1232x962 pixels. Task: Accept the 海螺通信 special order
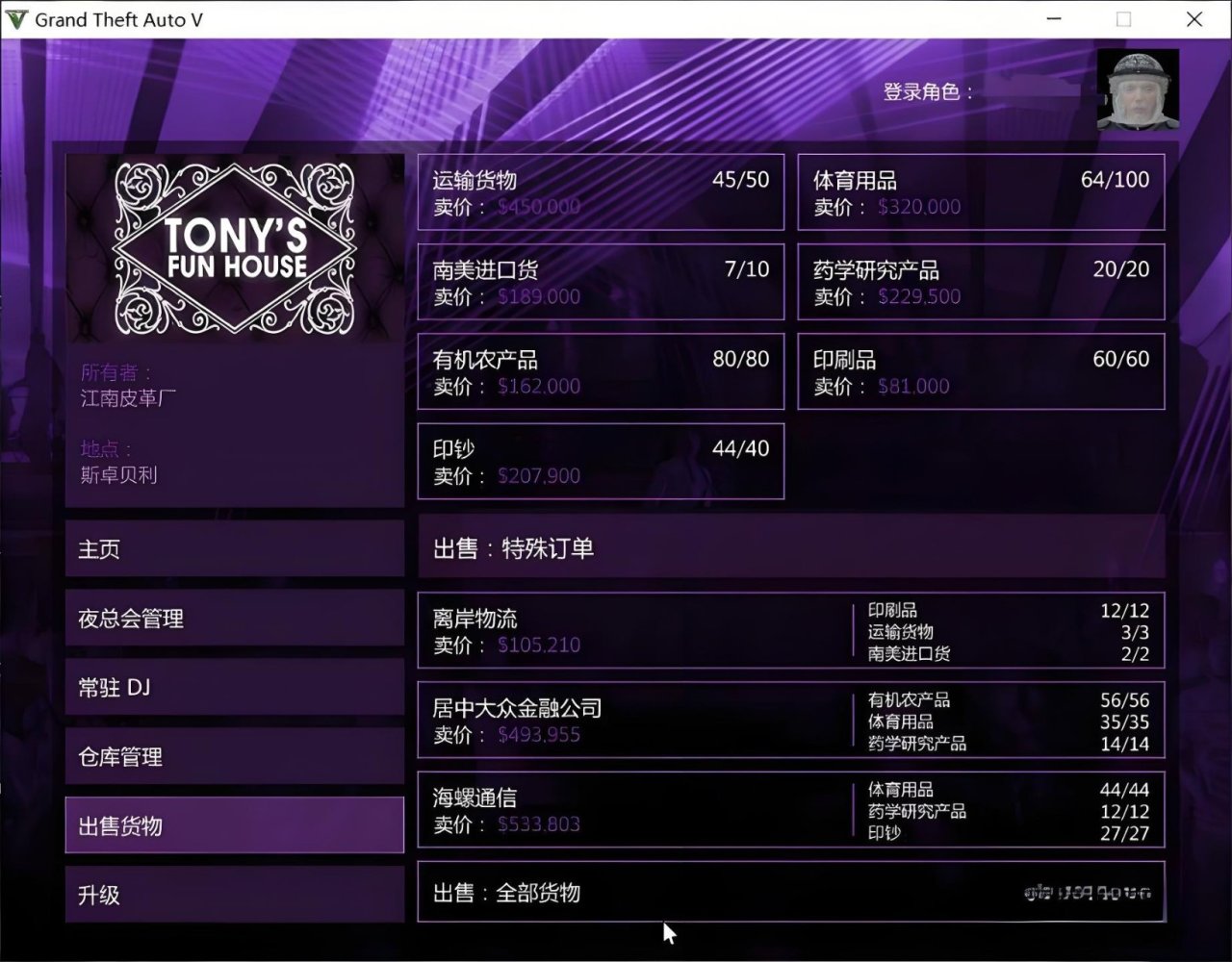point(791,810)
